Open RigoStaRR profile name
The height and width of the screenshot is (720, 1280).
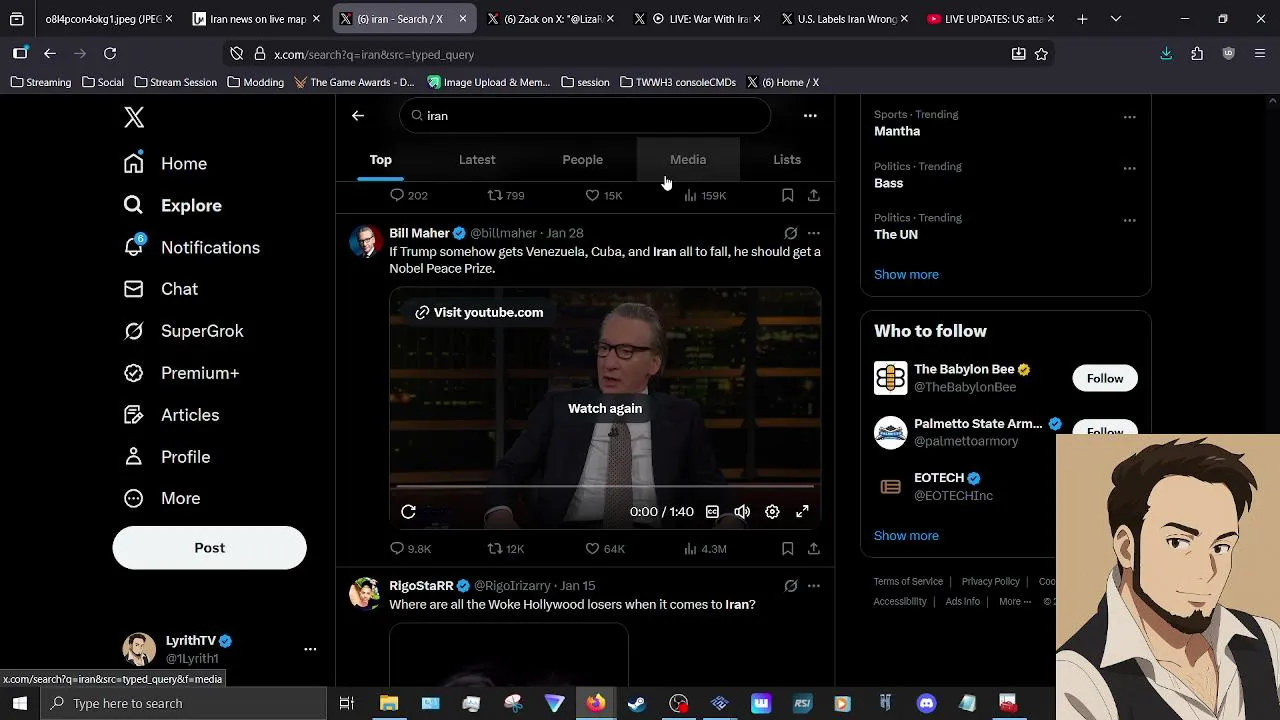[421, 586]
